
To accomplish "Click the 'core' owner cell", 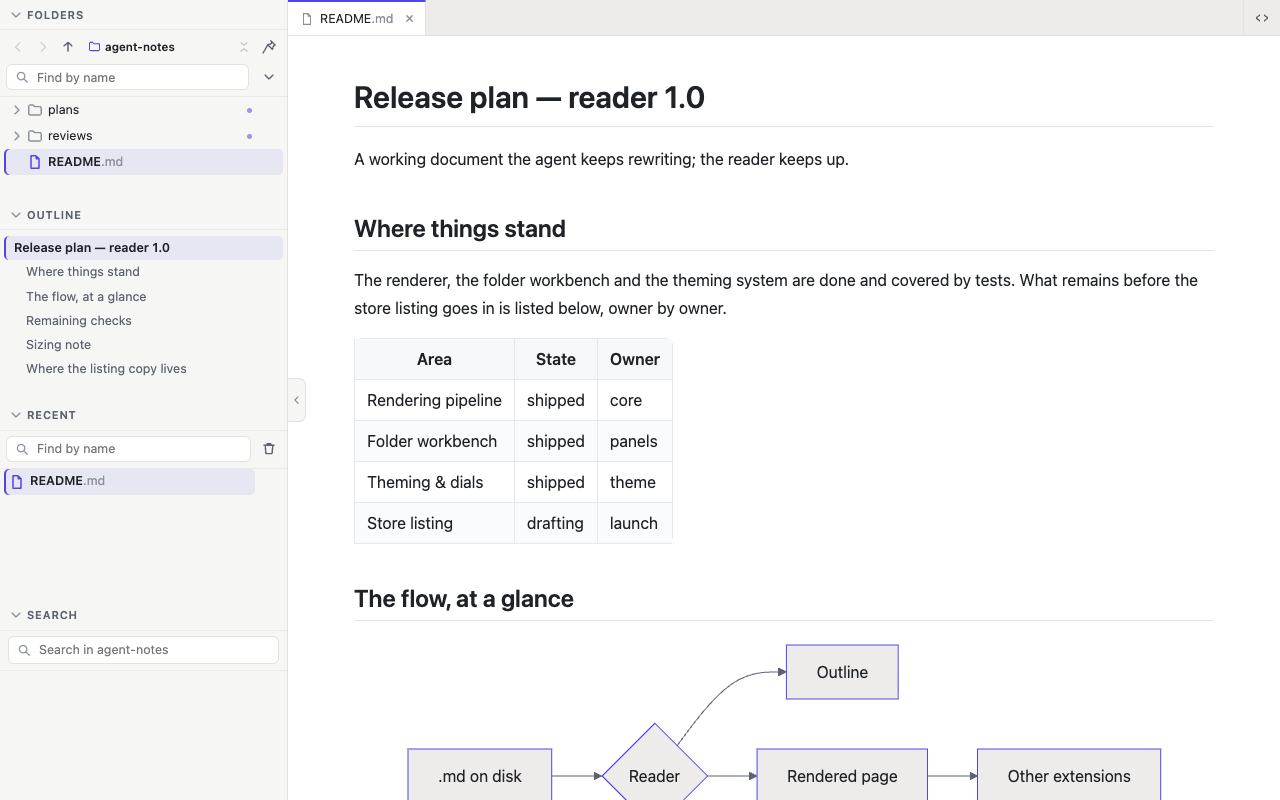I will [635, 400].
